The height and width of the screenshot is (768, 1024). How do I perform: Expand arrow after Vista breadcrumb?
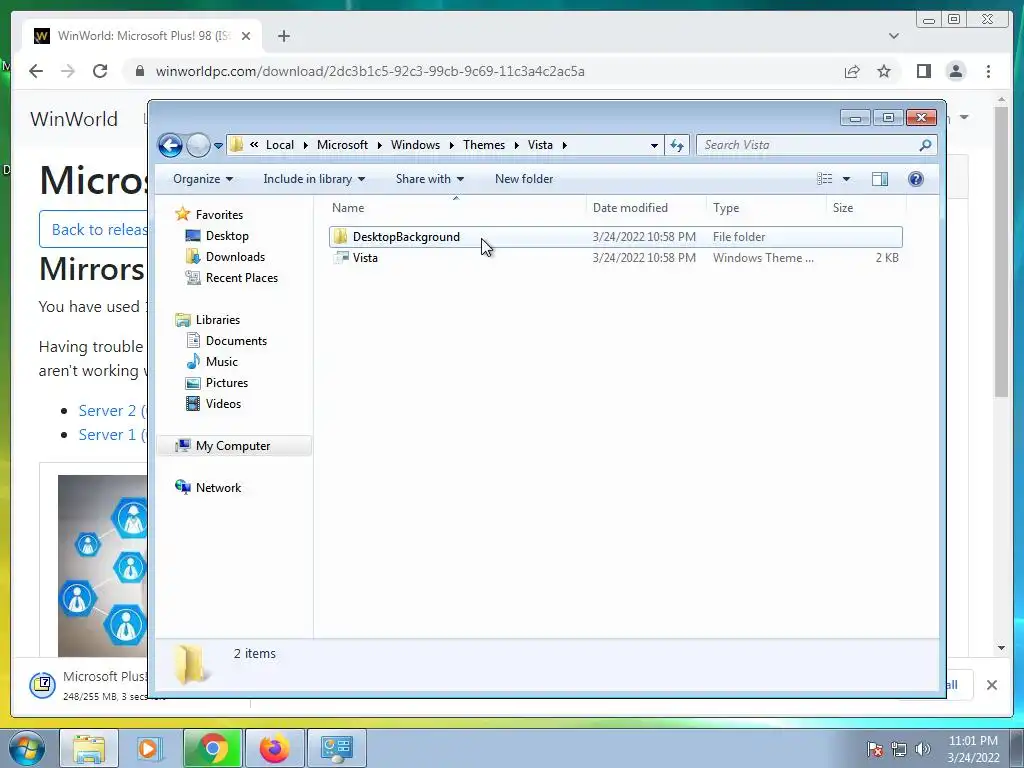(565, 145)
